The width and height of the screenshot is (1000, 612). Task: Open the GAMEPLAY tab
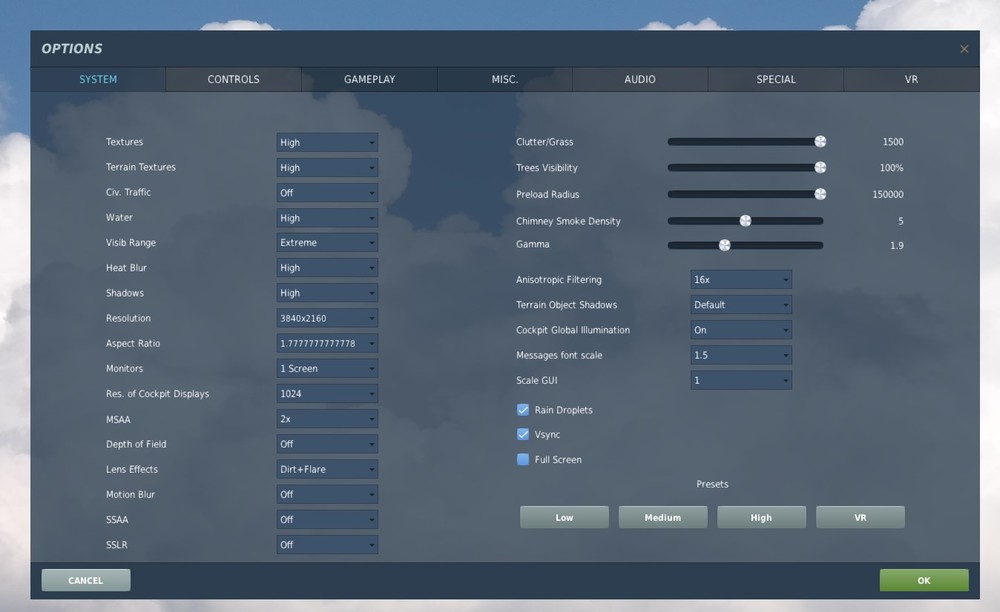(x=369, y=79)
